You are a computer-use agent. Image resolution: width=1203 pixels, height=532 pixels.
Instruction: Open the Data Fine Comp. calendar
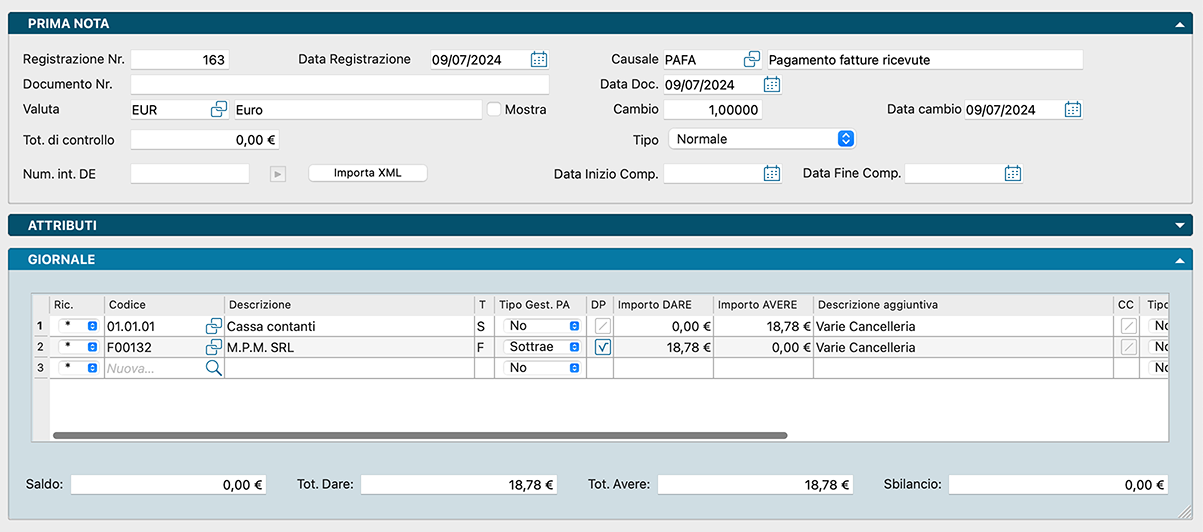pyautogui.click(x=1013, y=174)
